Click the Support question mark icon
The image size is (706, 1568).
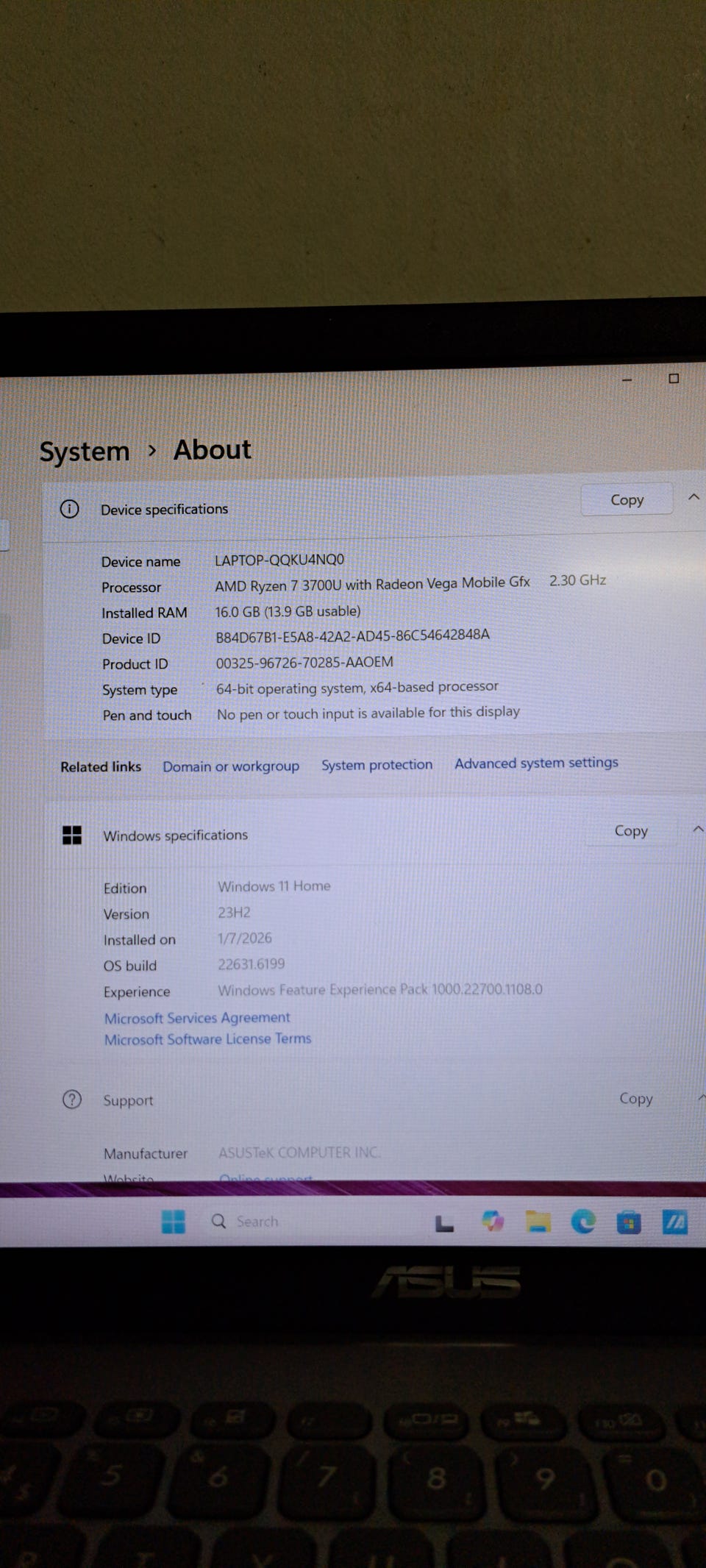click(x=72, y=1100)
